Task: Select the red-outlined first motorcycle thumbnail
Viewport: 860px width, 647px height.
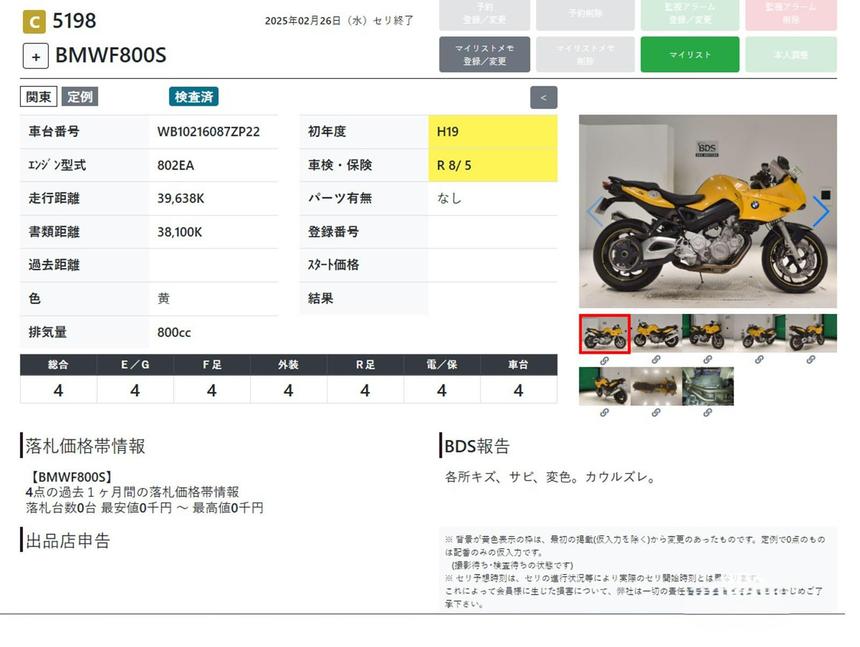Action: pos(604,334)
